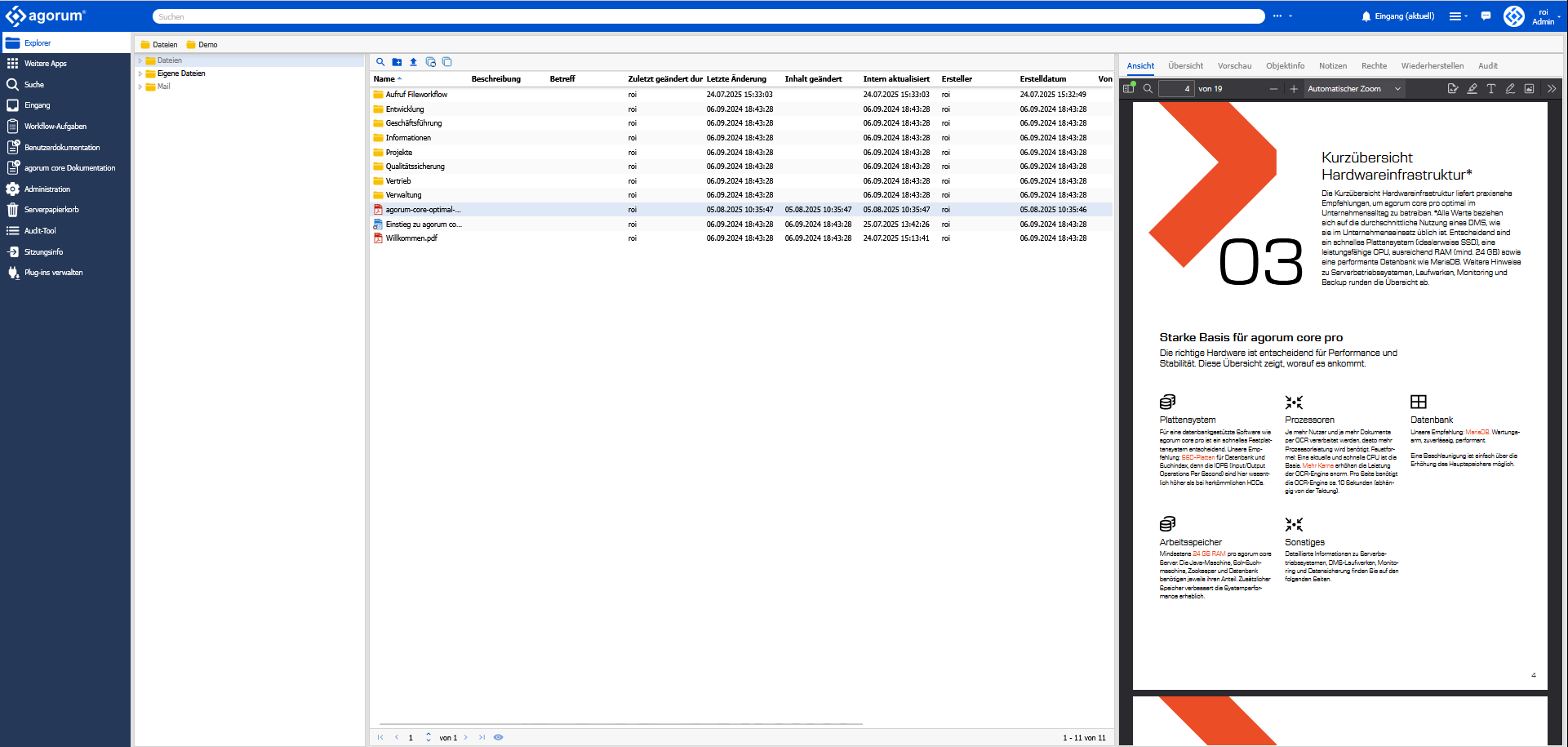
Task: Click the upload icon in file toolbar
Action: 413,62
